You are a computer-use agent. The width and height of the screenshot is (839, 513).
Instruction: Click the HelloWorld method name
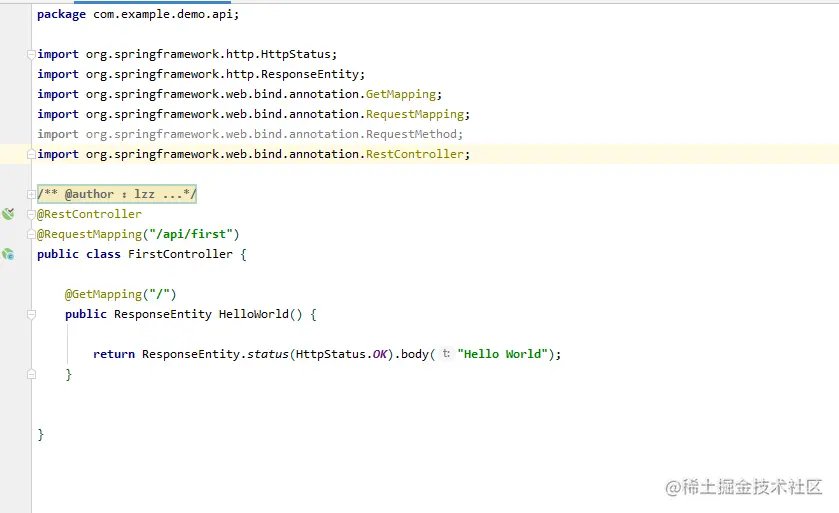(254, 314)
